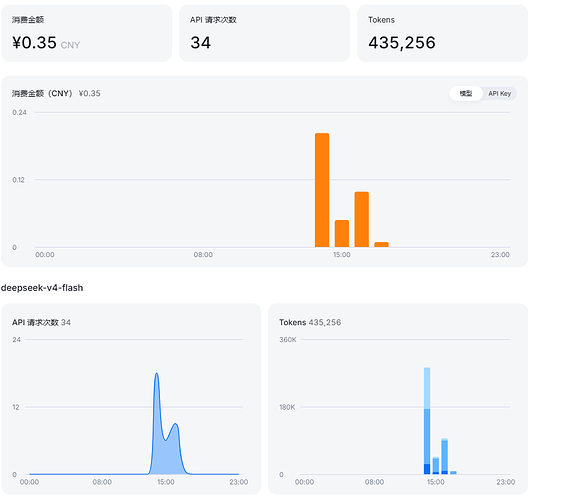Screen dimensions: 562x499
Task: Click the tallest orange spending bar
Action: pos(322,190)
